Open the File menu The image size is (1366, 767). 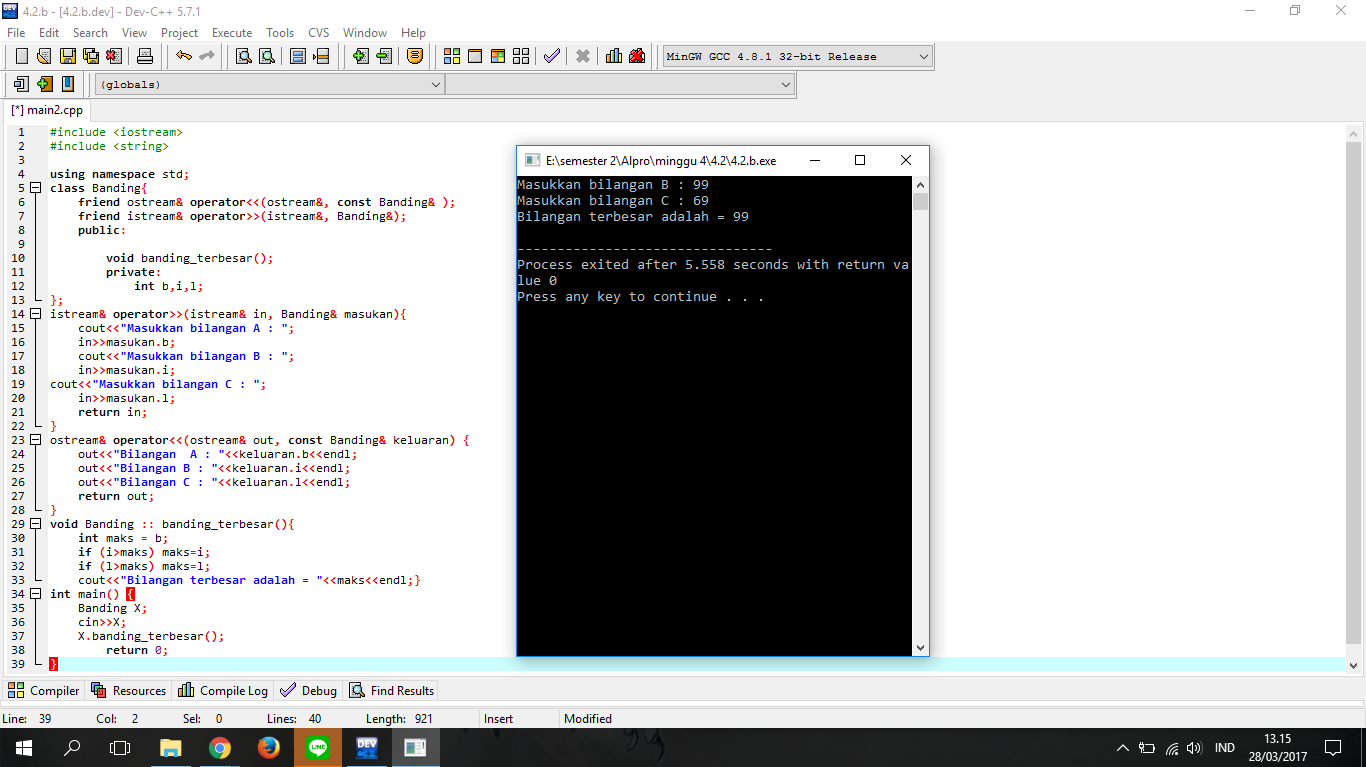click(x=16, y=33)
